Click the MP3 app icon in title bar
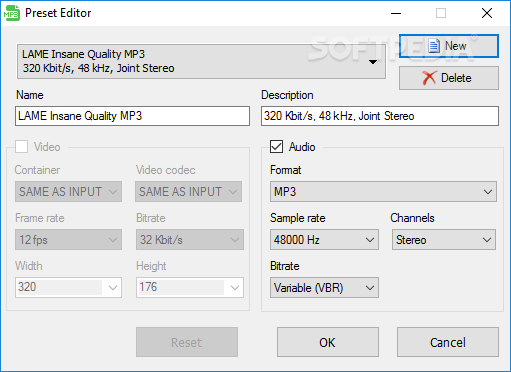 click(x=12, y=13)
